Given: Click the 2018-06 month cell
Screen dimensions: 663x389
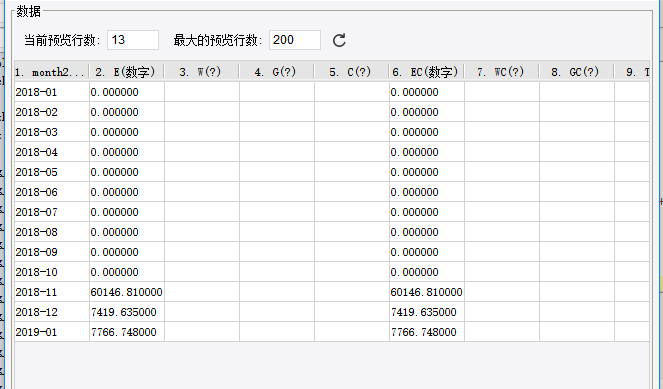Looking at the screenshot, I should point(52,192).
